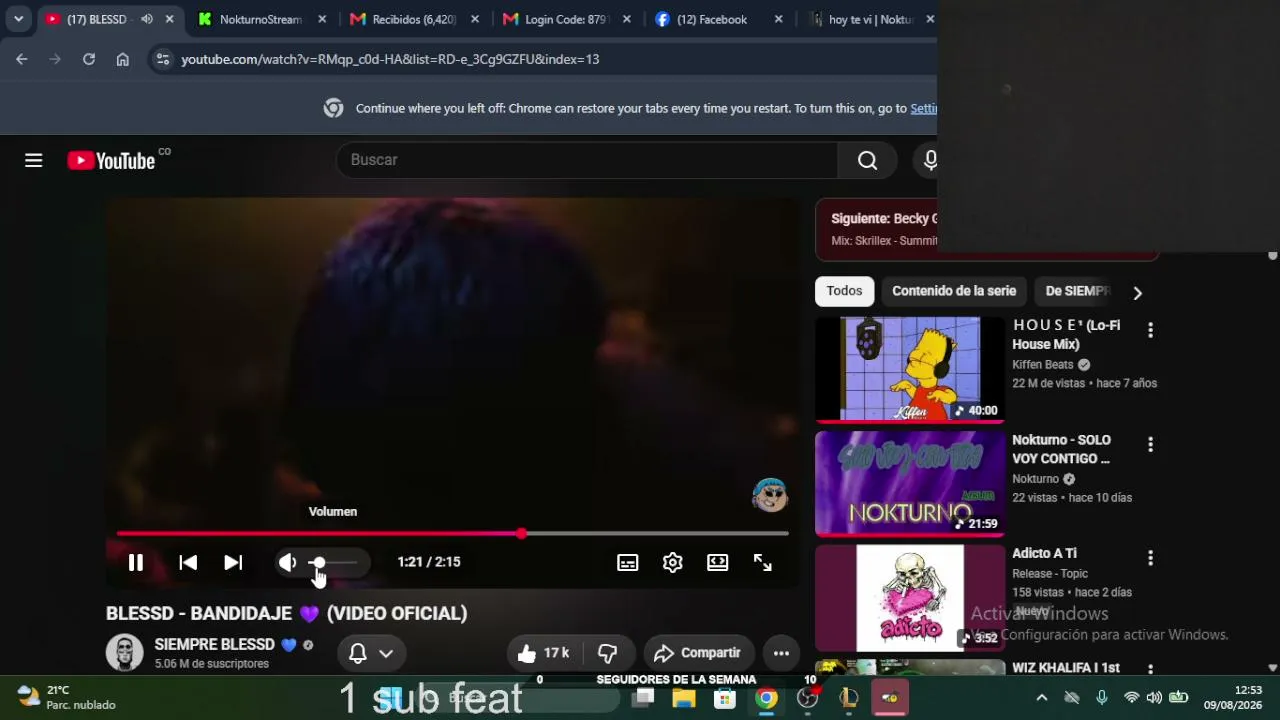Image resolution: width=1280 pixels, height=720 pixels.
Task: Go back in the browser
Action: (22, 59)
